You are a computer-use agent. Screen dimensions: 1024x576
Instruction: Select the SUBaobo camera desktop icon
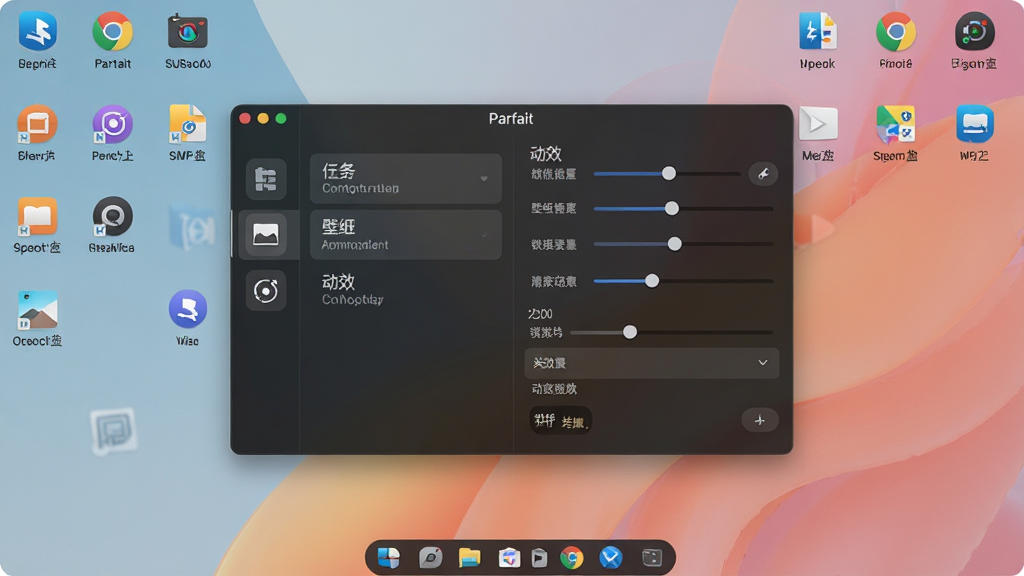click(187, 32)
